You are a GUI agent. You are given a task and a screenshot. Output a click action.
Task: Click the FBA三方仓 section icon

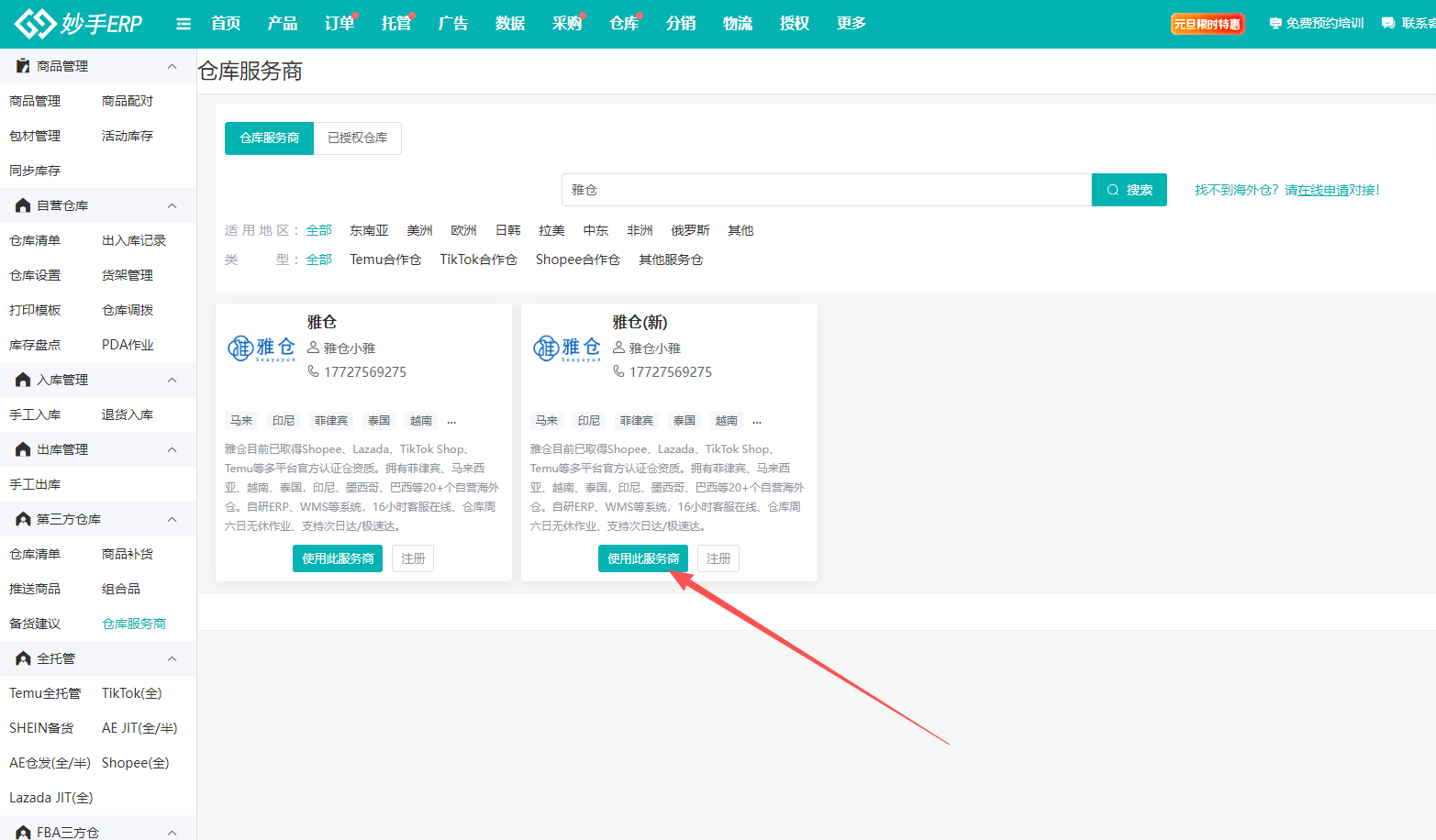pyautogui.click(x=23, y=833)
